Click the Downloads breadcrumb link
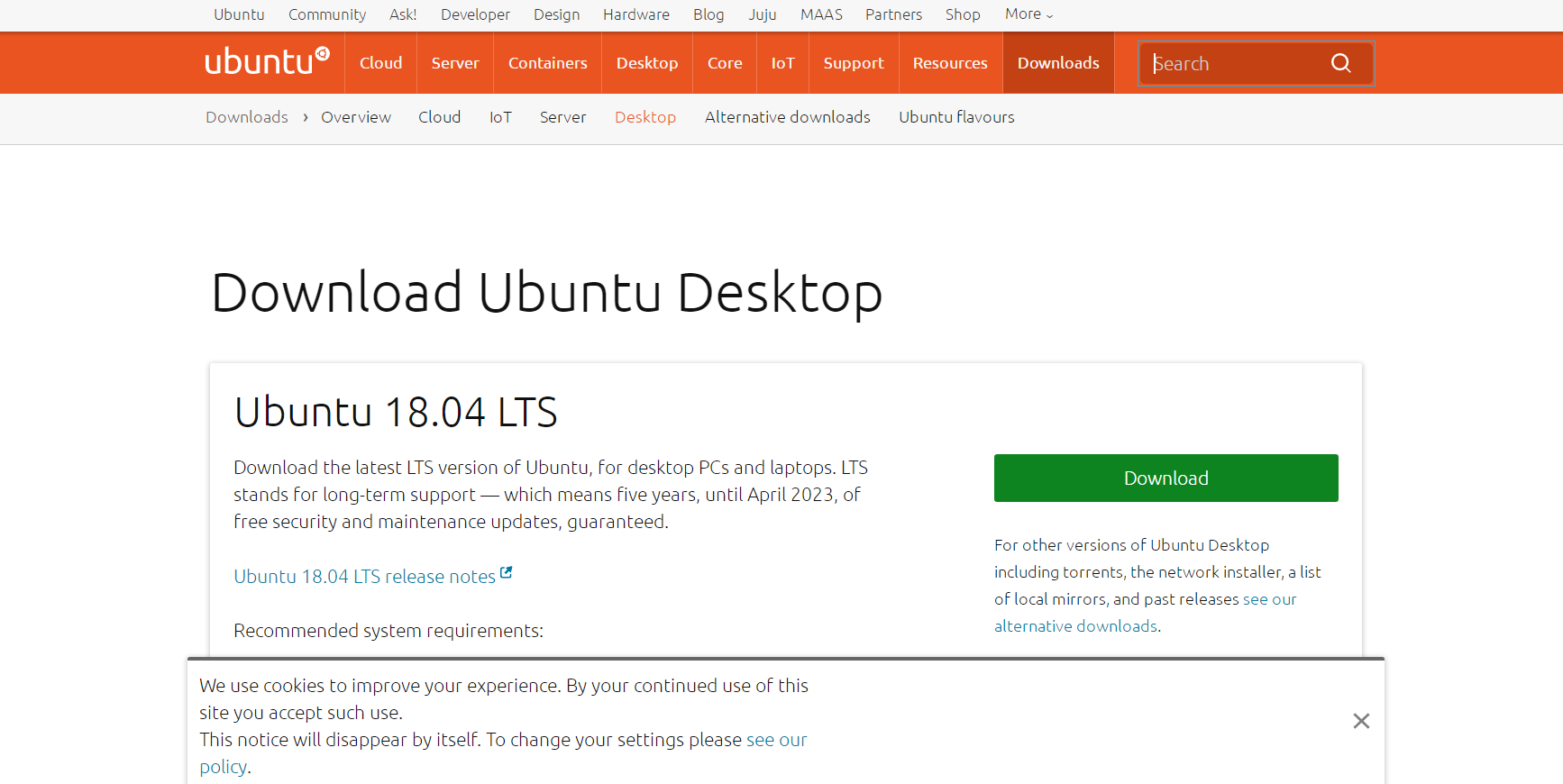Screen dimensions: 1563x784 point(247,117)
